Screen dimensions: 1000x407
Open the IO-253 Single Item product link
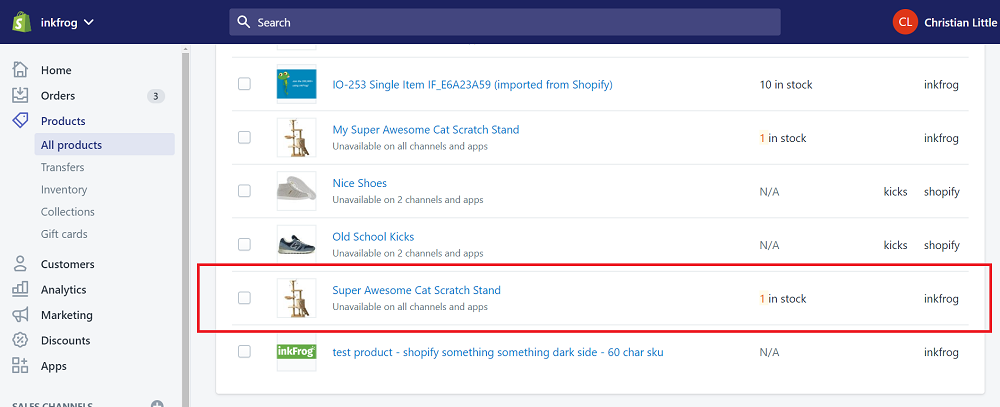click(472, 85)
